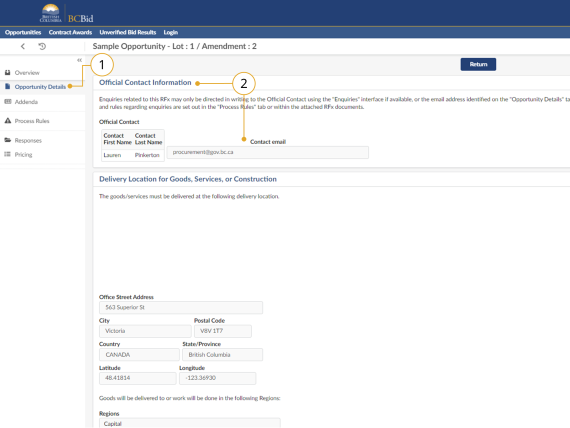Click the Opportunity Details document icon
The image size is (570, 428).
(7, 87)
